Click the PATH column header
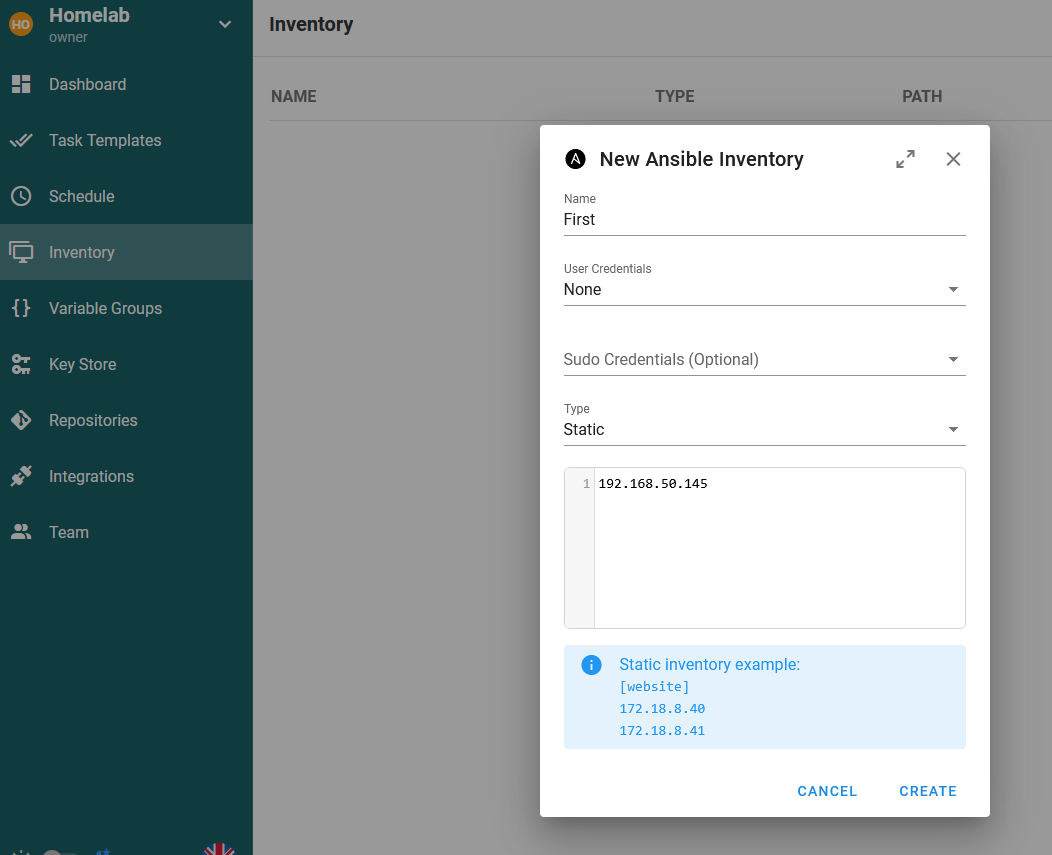1052x855 pixels. tap(922, 97)
